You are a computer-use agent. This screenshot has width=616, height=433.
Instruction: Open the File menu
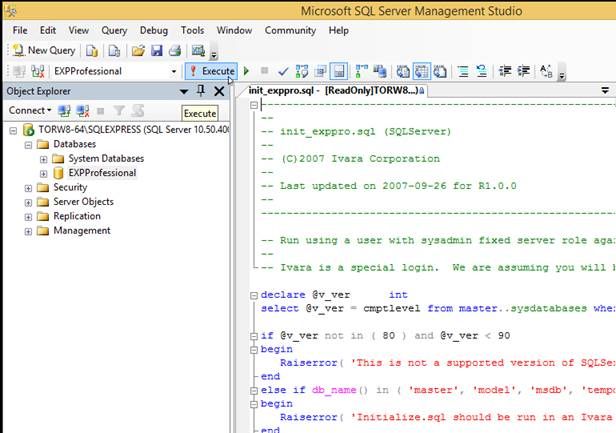(20, 30)
